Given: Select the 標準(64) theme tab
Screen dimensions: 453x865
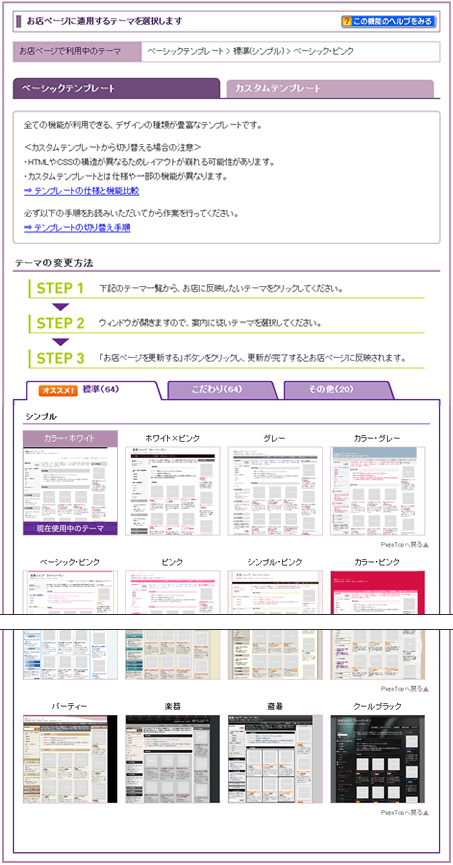Looking at the screenshot, I should point(93,390).
